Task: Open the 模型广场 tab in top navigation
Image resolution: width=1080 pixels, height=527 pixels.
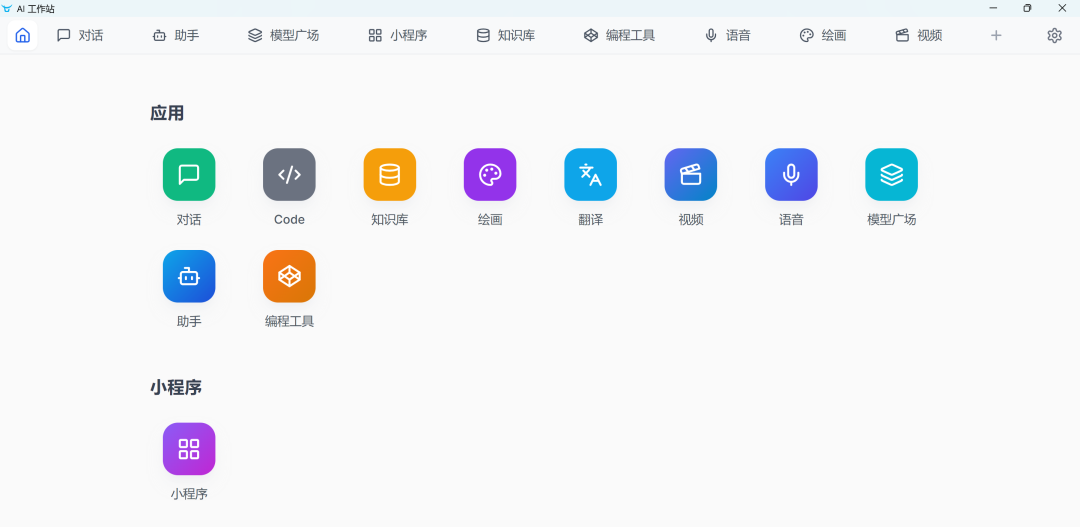Action: point(283,35)
